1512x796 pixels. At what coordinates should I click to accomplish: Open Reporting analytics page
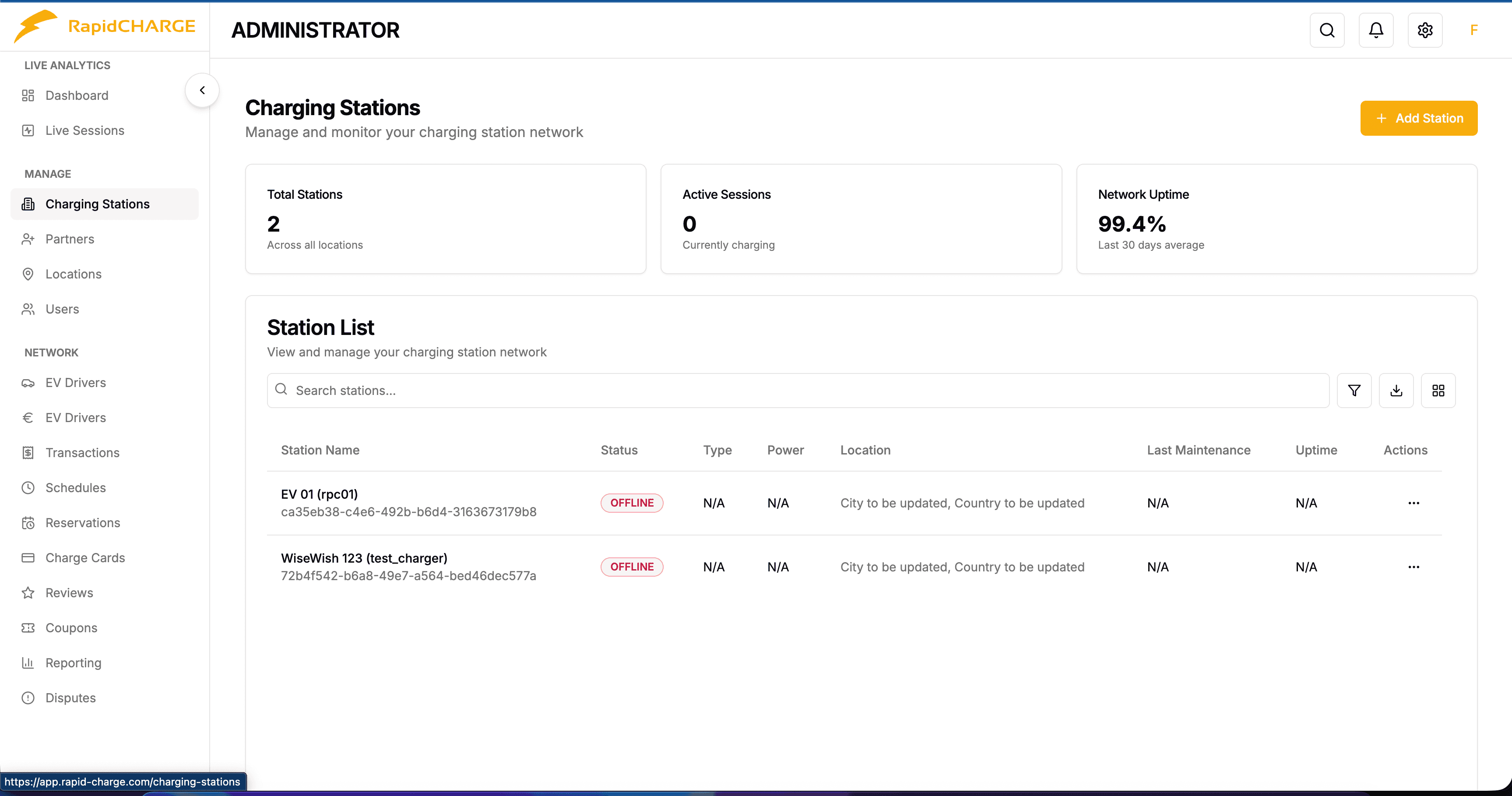coord(74,662)
